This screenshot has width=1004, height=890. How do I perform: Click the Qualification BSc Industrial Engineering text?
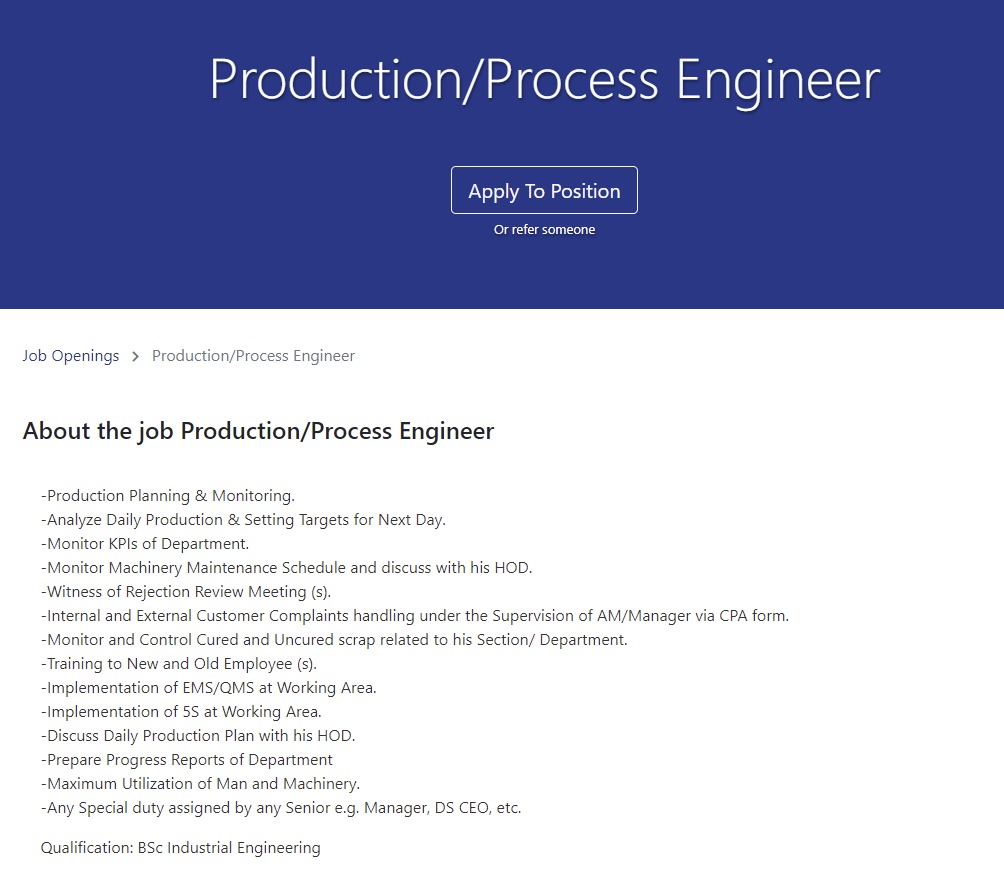pos(181,848)
